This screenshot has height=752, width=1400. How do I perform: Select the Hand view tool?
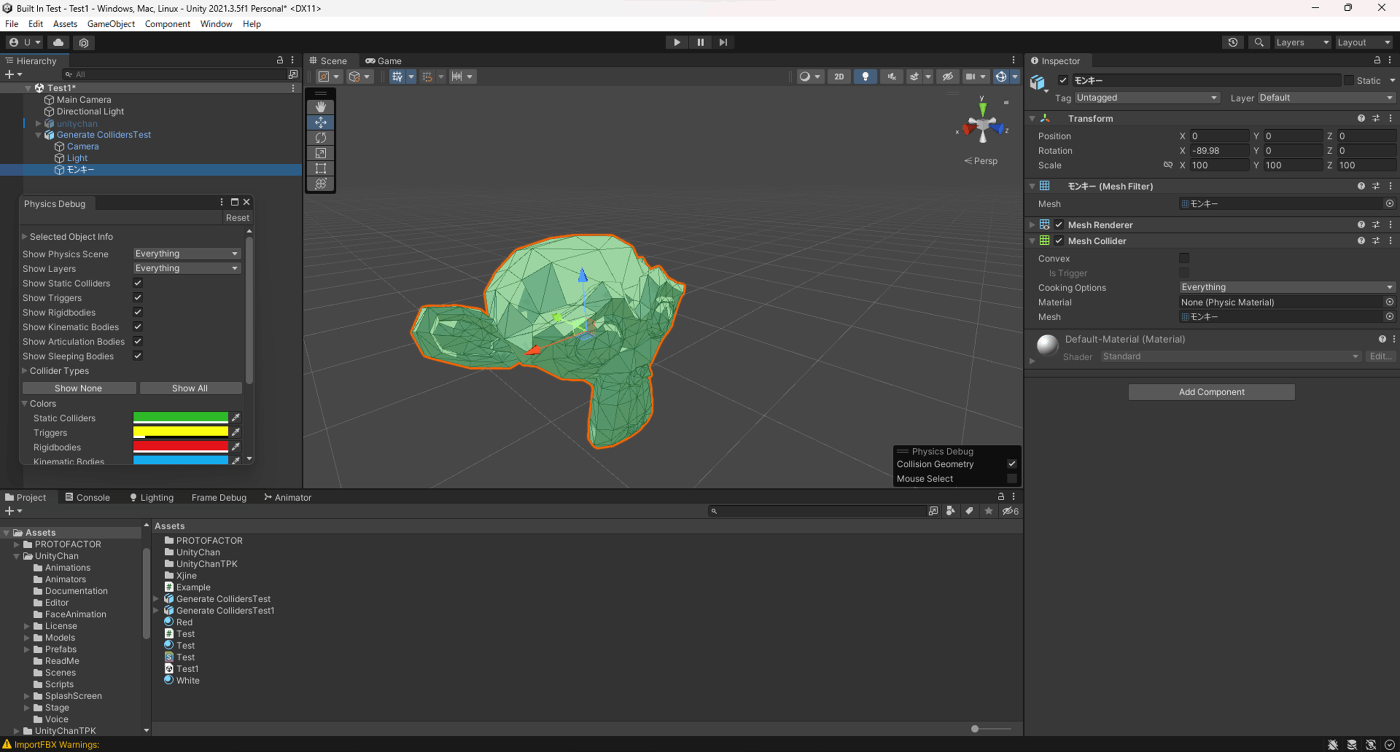[x=320, y=107]
